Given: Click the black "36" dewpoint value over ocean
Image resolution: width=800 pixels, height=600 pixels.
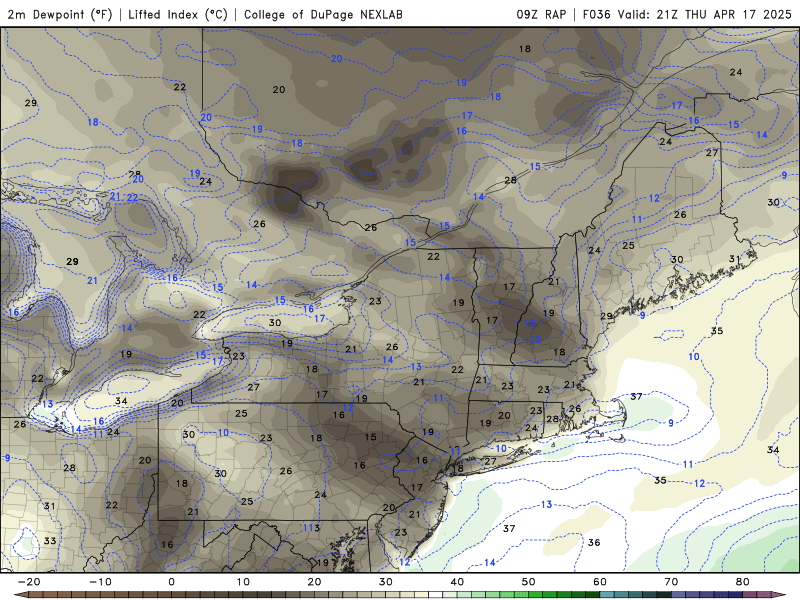Looking at the screenshot, I should tap(594, 542).
